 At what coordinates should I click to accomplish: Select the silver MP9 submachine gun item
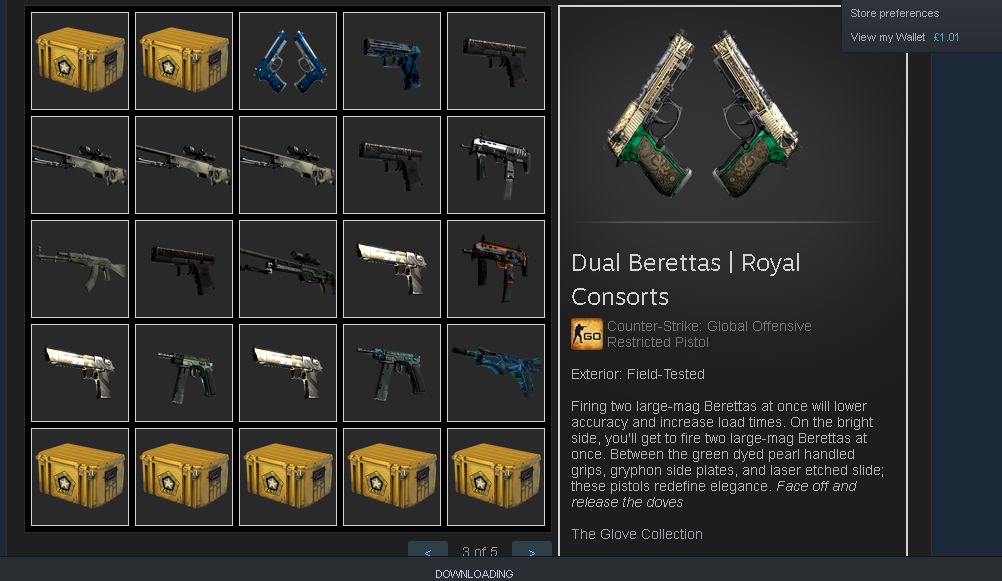click(496, 165)
